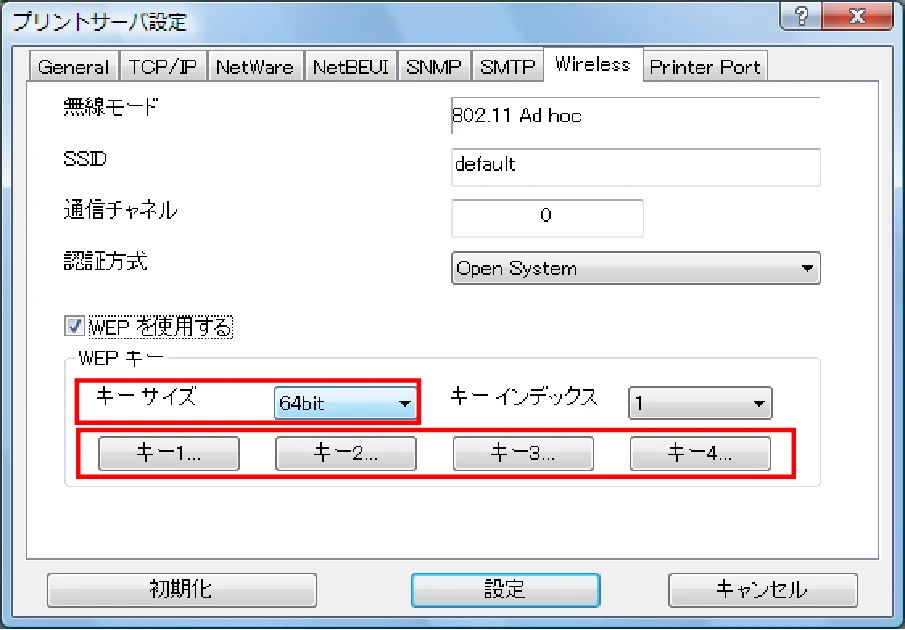Click the キャンセル button
The height and width of the screenshot is (630, 905).
[762, 590]
